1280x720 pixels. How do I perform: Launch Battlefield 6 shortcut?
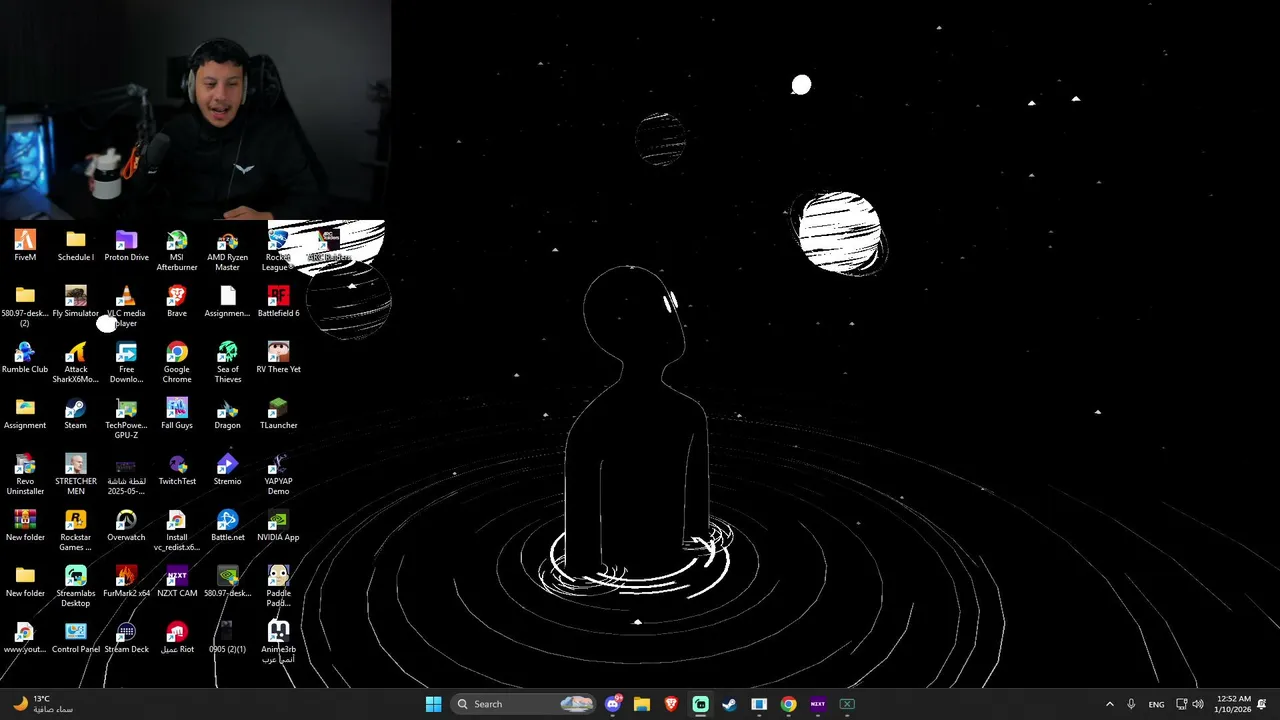278,302
